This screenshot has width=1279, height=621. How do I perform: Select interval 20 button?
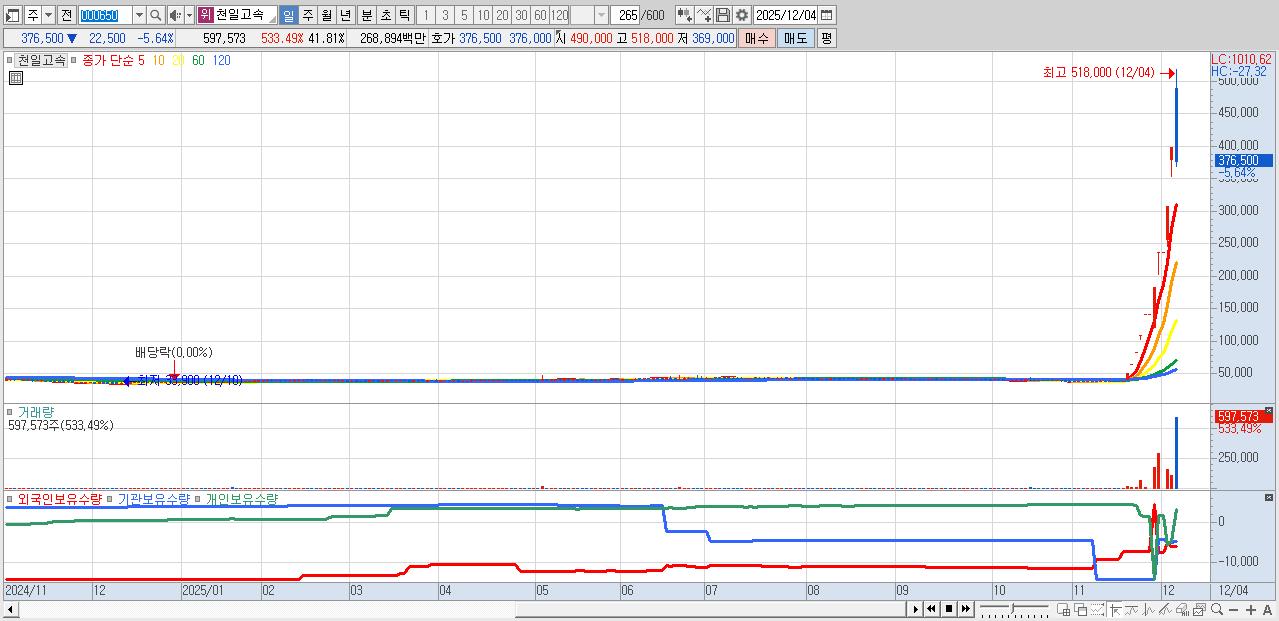502,15
